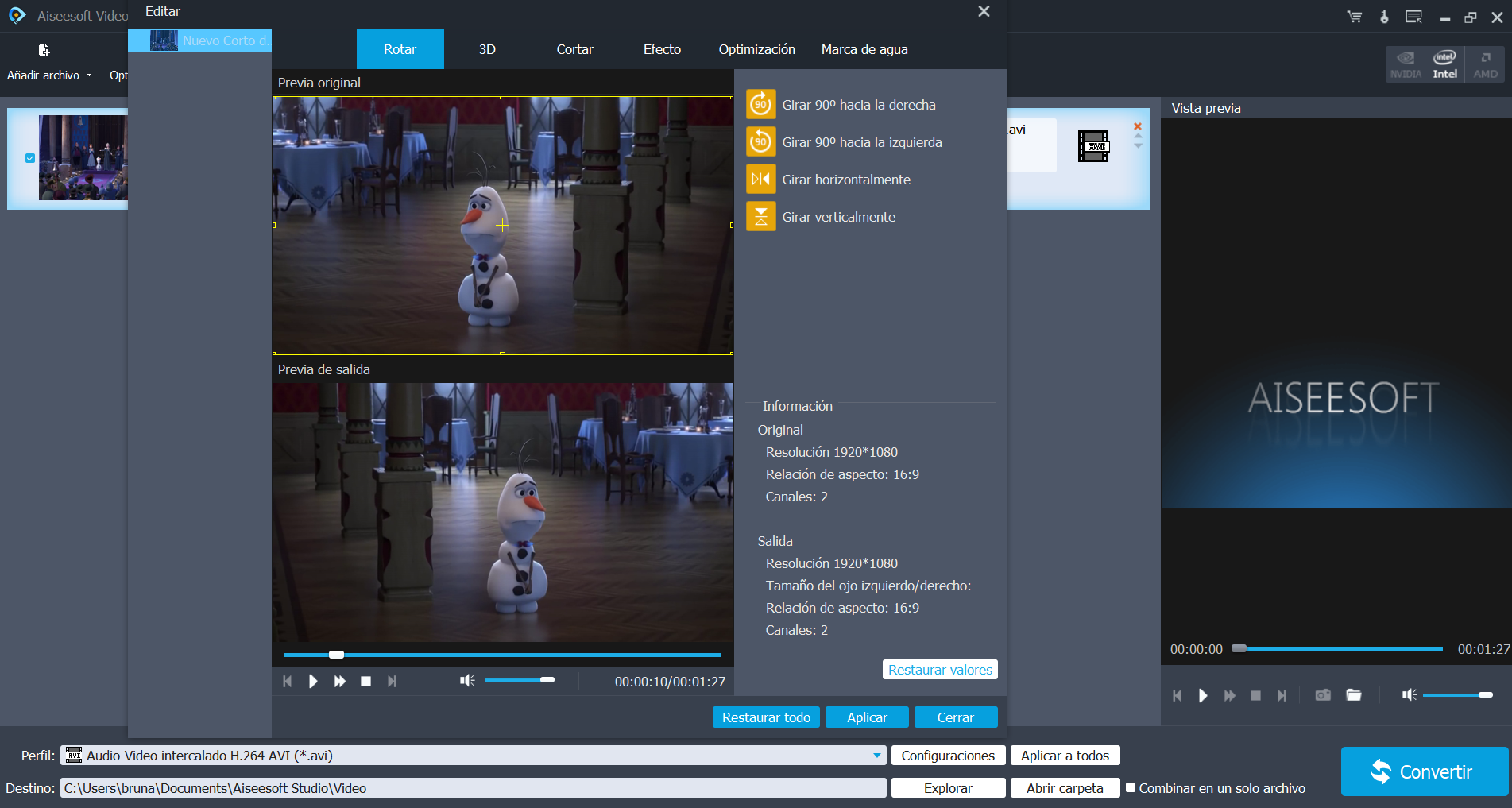Click Restaurar todo button

(x=766, y=717)
